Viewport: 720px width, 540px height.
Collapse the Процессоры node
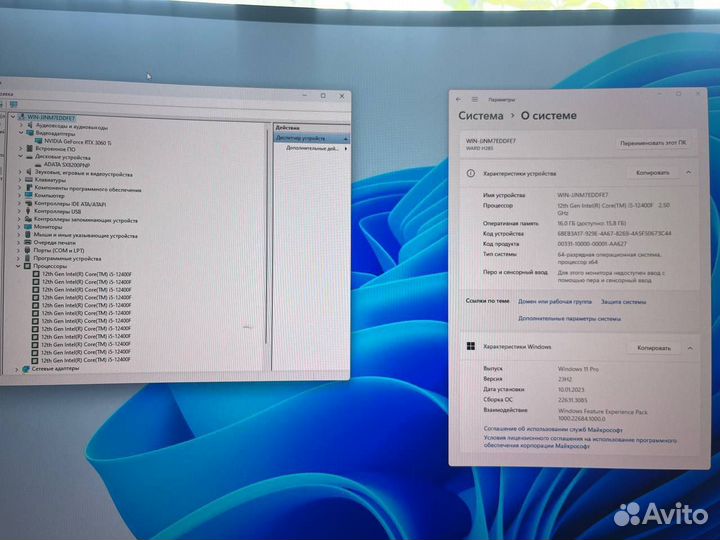tap(18, 266)
